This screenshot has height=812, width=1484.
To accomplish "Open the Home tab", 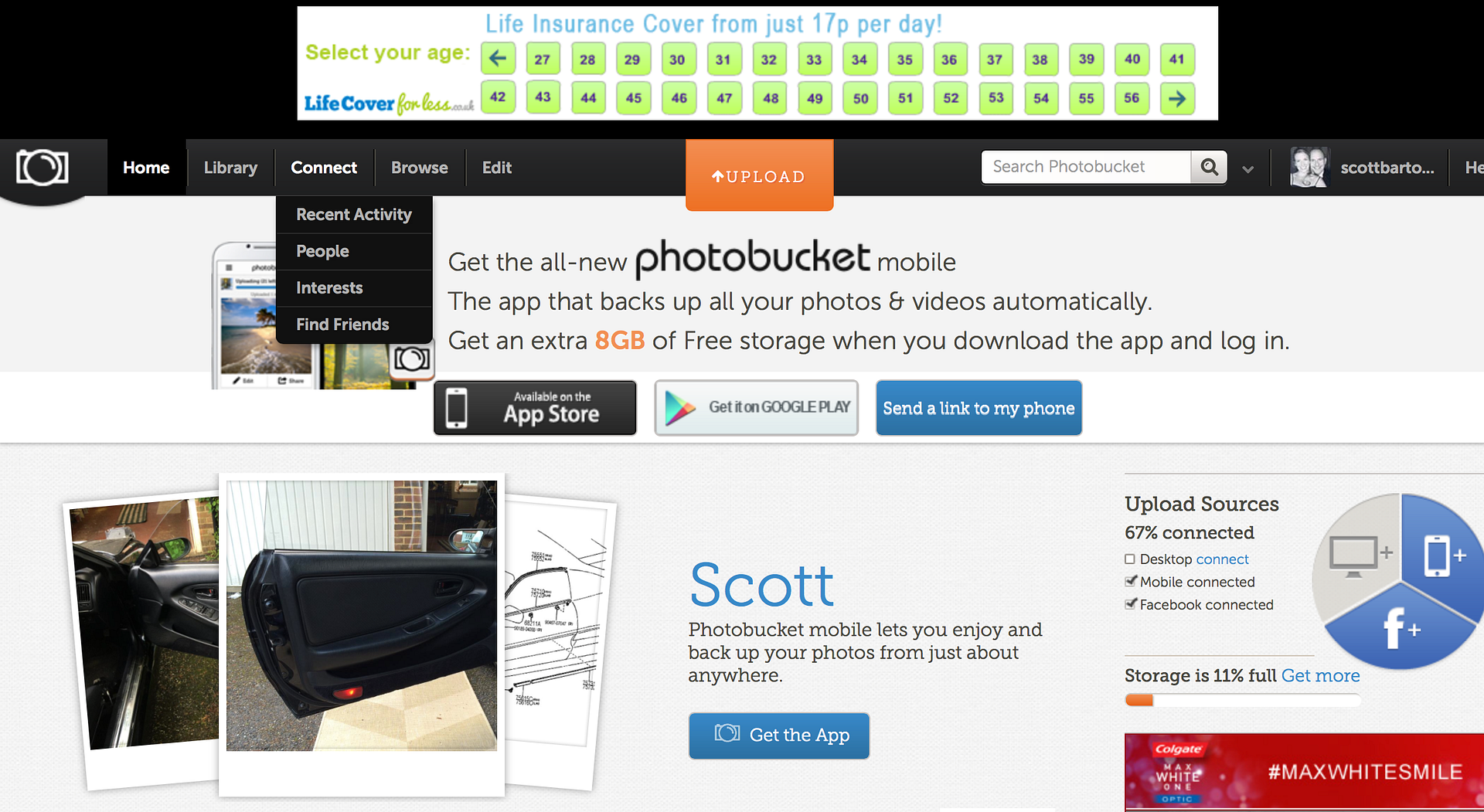I will point(146,168).
